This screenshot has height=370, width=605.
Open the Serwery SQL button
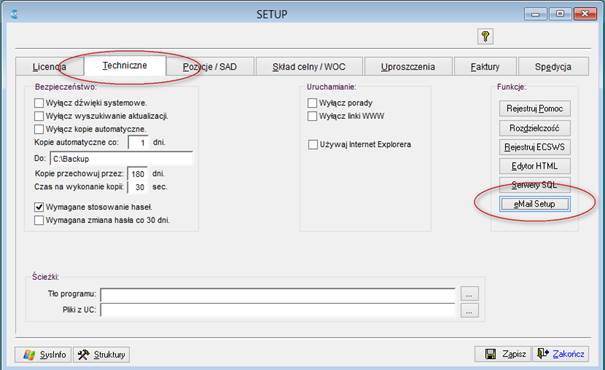(x=535, y=185)
